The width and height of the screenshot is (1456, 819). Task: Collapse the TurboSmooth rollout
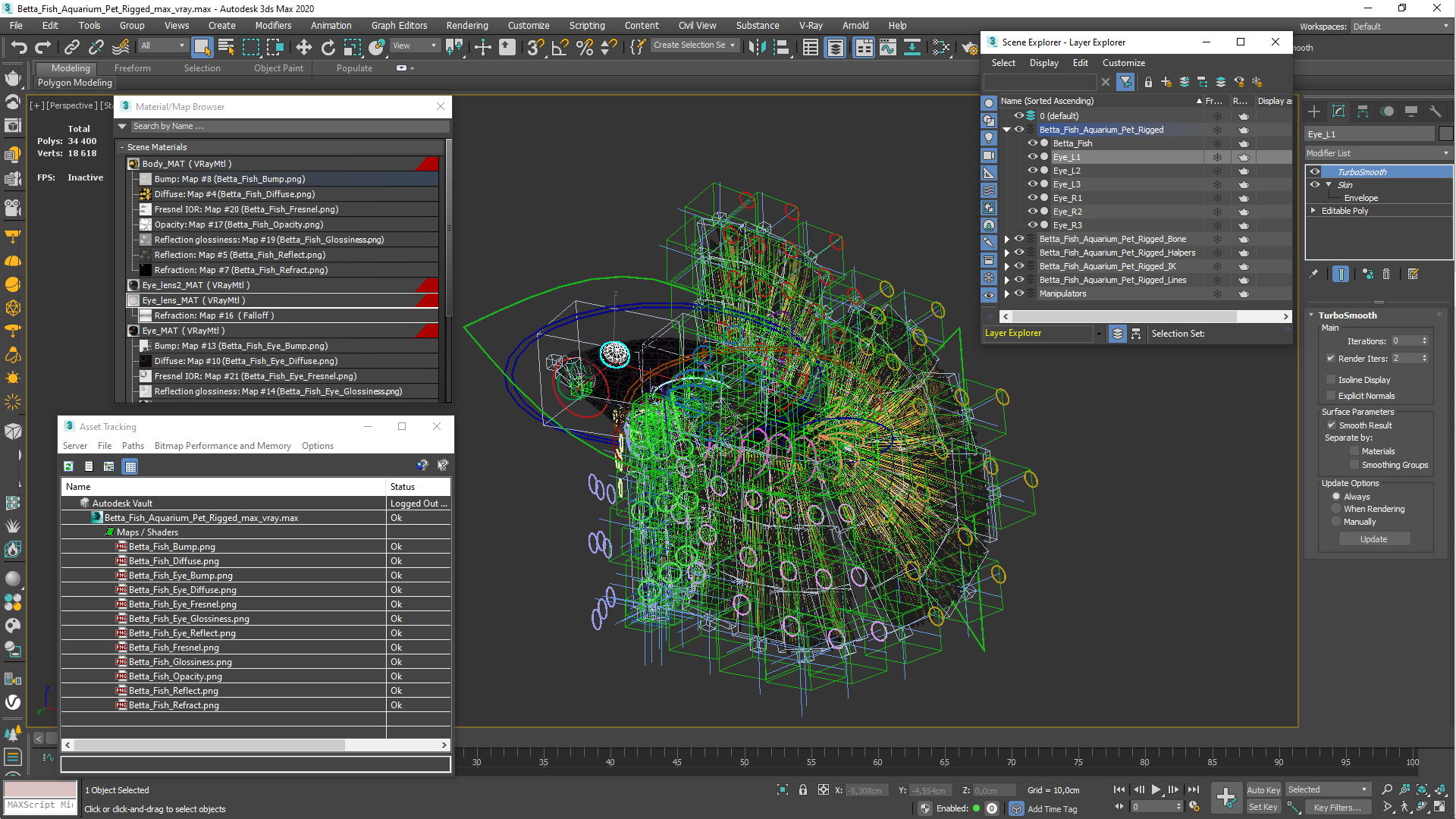[x=1311, y=315]
